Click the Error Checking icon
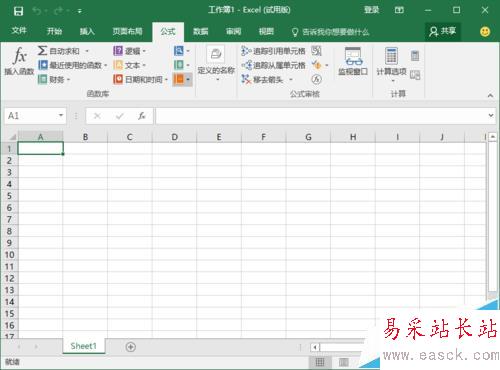The height and width of the screenshot is (370, 500). tap(317, 65)
